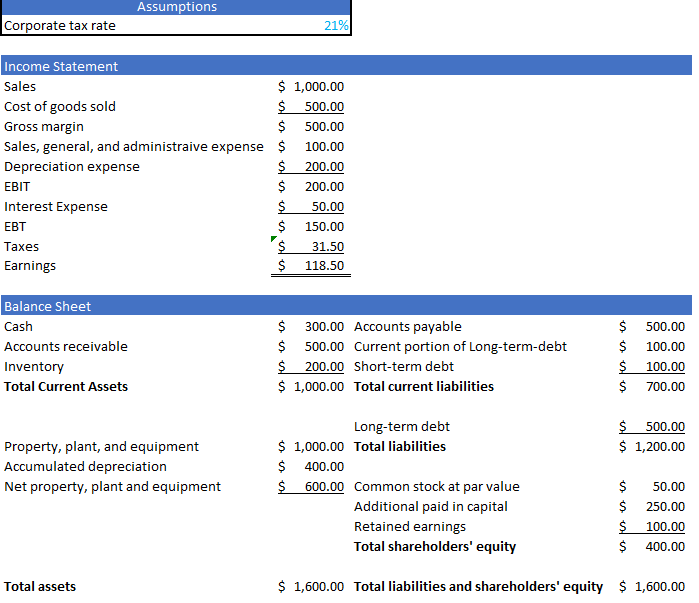Viewport: 699px width, 603px height.
Task: Select the Interest Expense label
Action: (x=56, y=207)
